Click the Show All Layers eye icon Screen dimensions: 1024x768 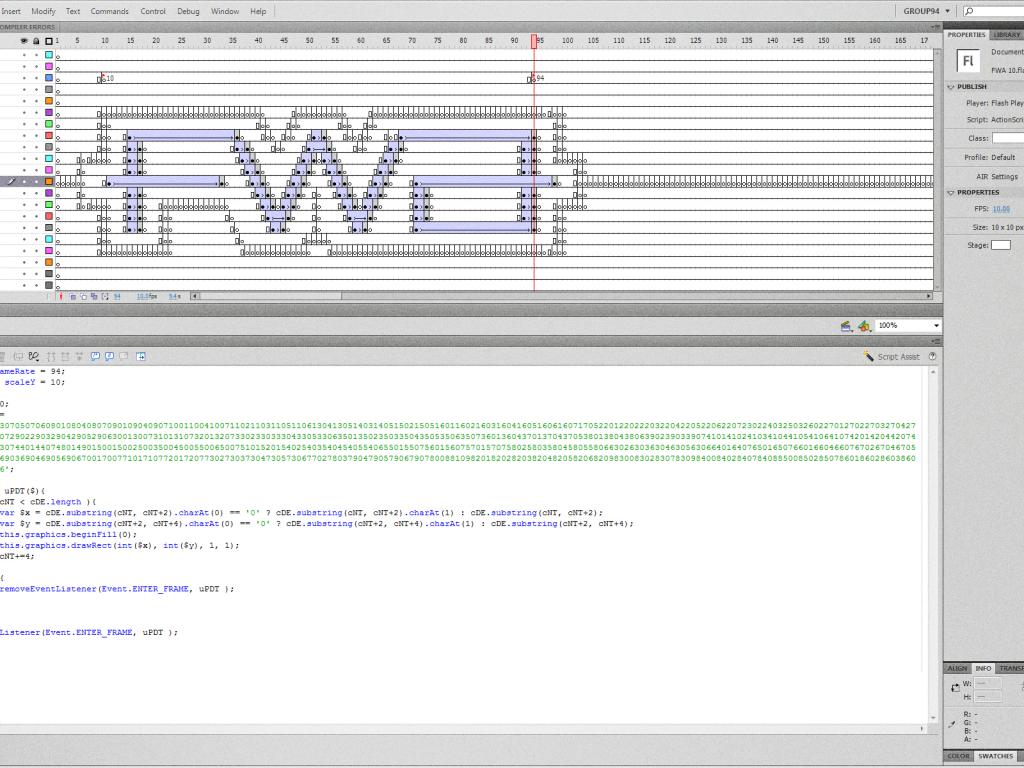pyautogui.click(x=24, y=41)
